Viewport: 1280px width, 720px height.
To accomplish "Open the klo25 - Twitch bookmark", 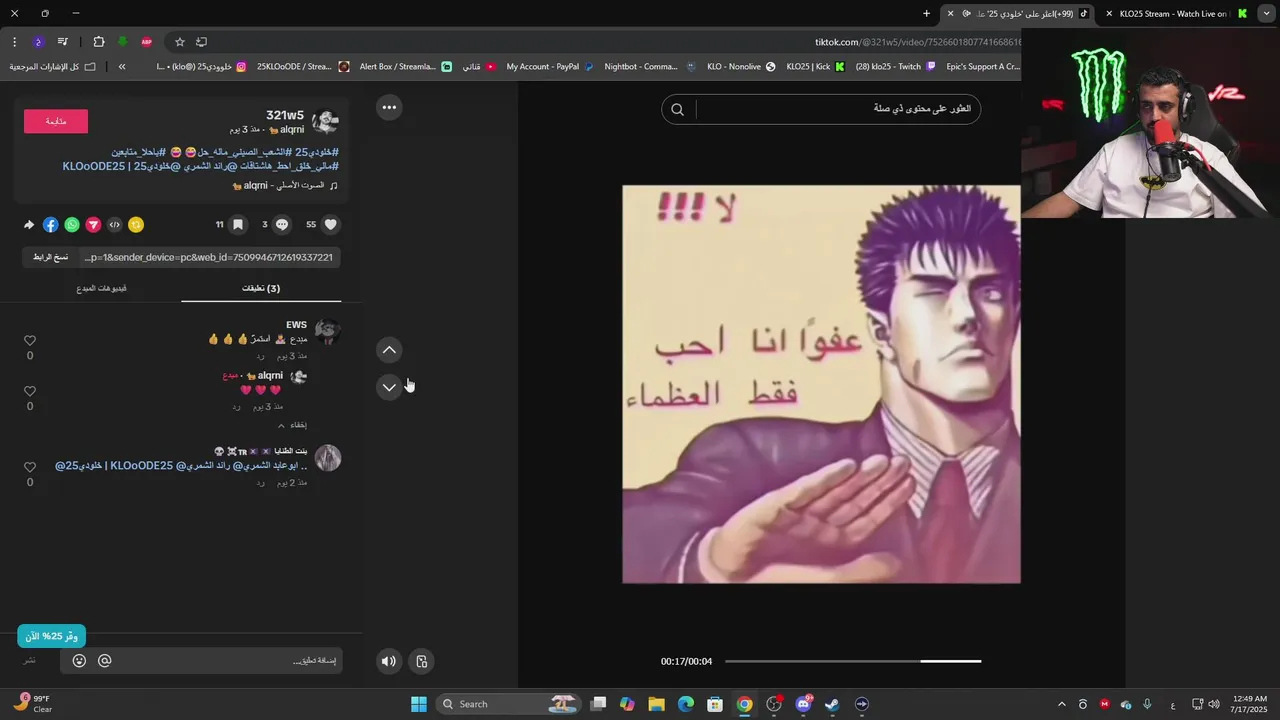I will [896, 67].
